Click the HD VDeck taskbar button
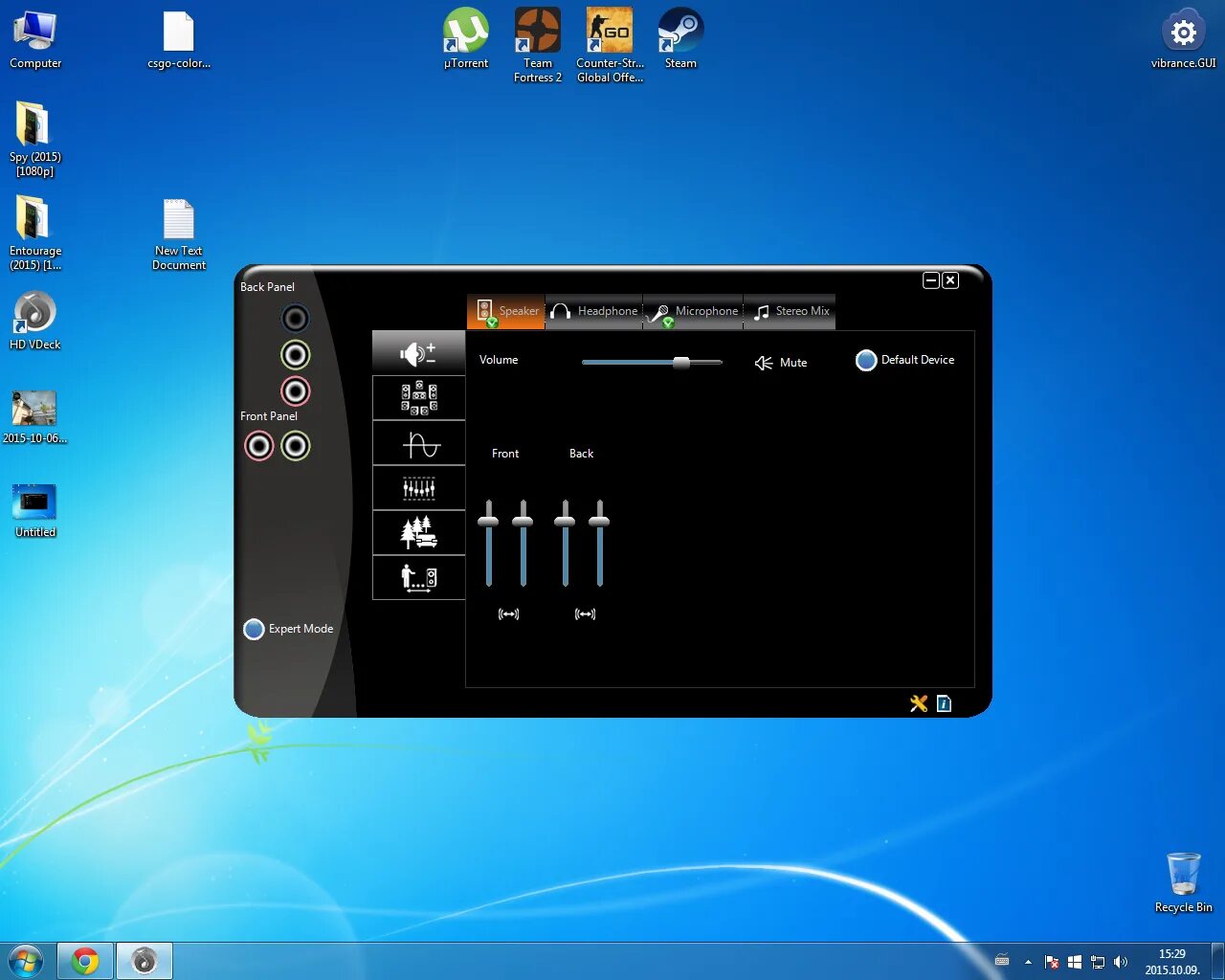This screenshot has height=980, width=1225. point(145,961)
